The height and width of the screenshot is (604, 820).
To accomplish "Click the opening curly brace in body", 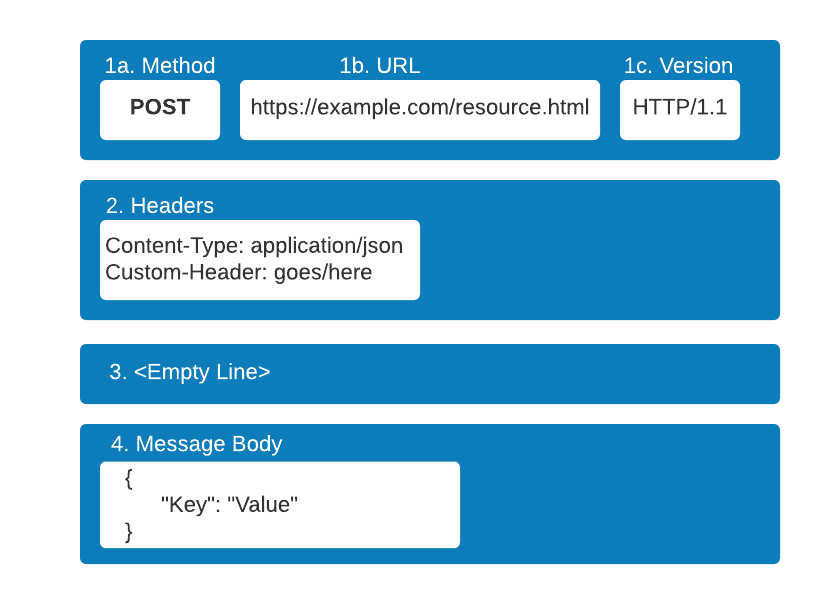I will tap(129, 479).
